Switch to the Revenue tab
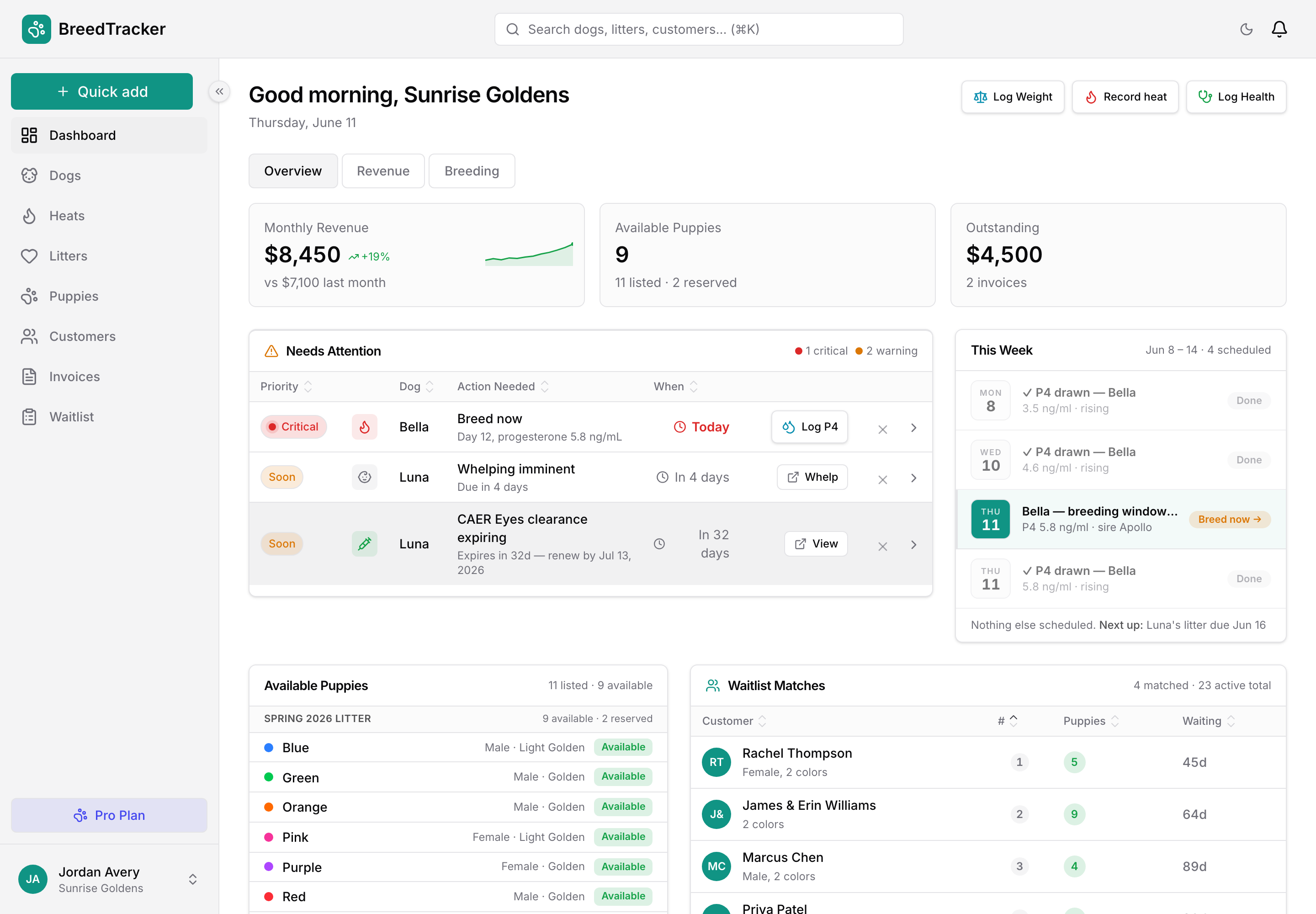Image resolution: width=1316 pixels, height=914 pixels. coord(383,171)
